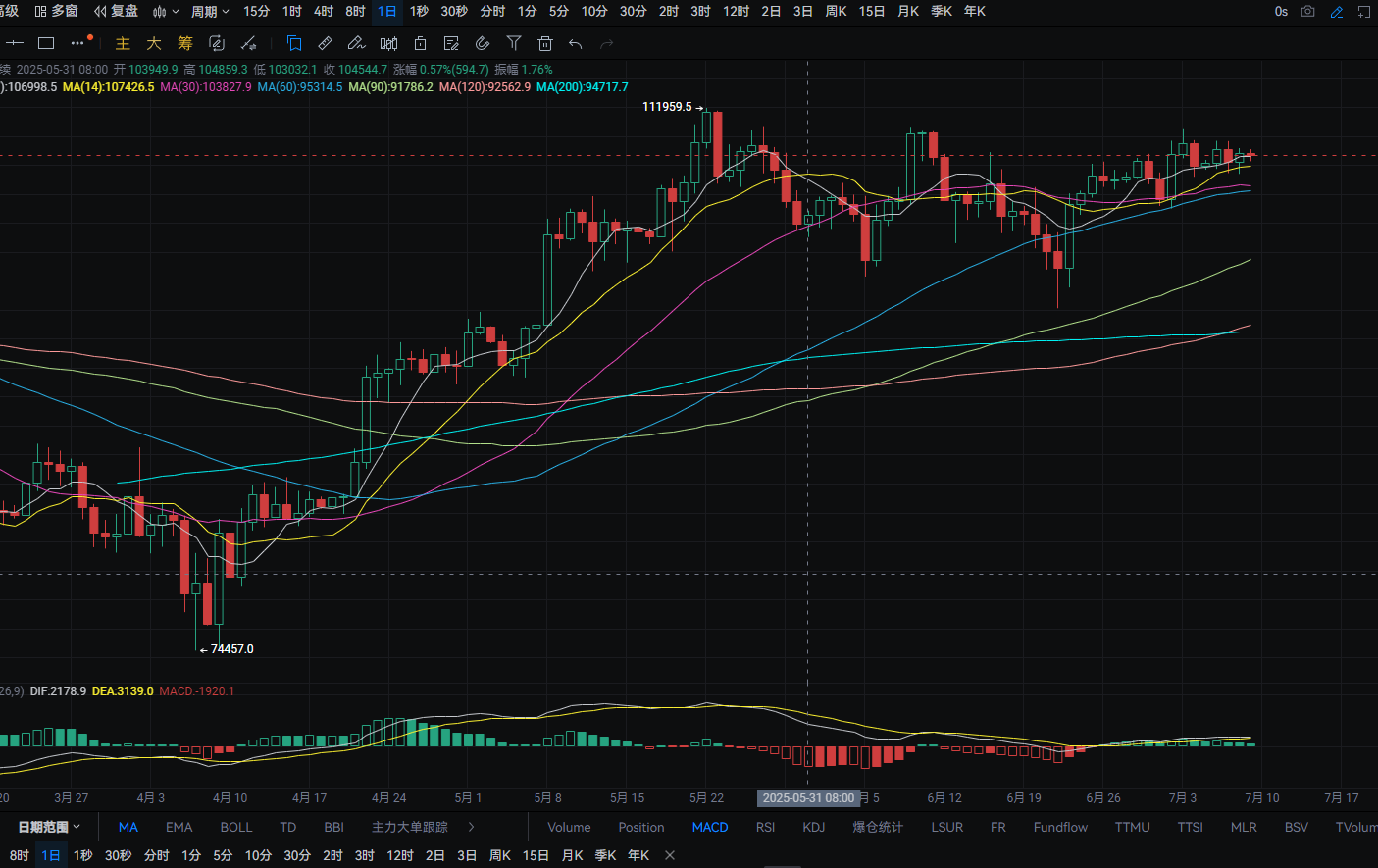Take a chart screenshot via camera icon

(1307, 12)
